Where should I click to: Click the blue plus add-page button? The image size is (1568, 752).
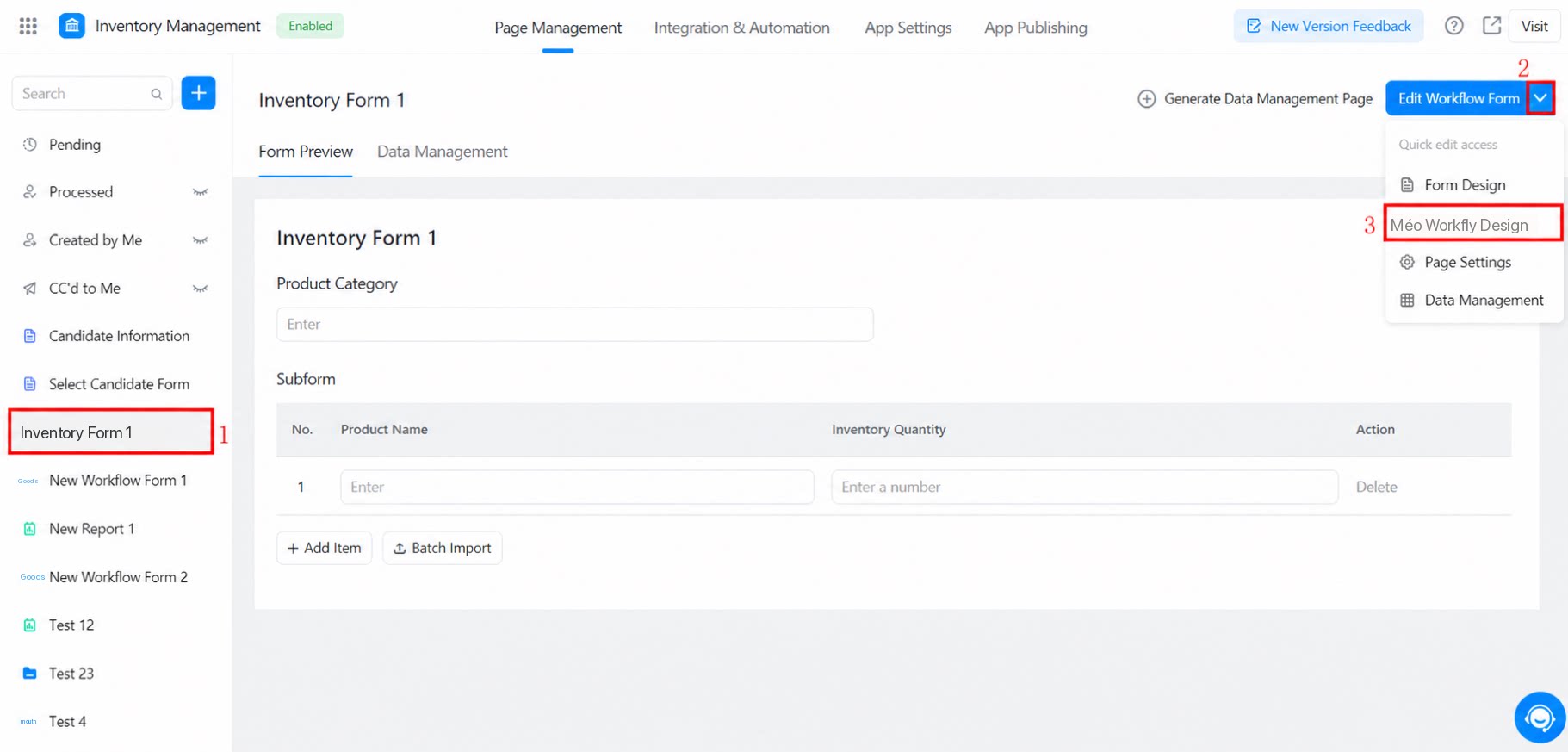(198, 93)
